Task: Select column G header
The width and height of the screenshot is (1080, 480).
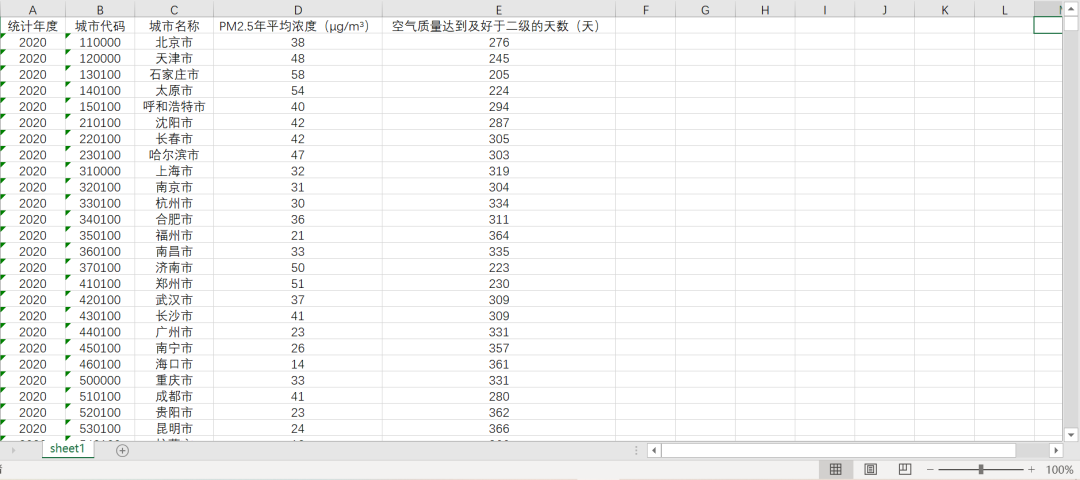Action: (x=705, y=10)
